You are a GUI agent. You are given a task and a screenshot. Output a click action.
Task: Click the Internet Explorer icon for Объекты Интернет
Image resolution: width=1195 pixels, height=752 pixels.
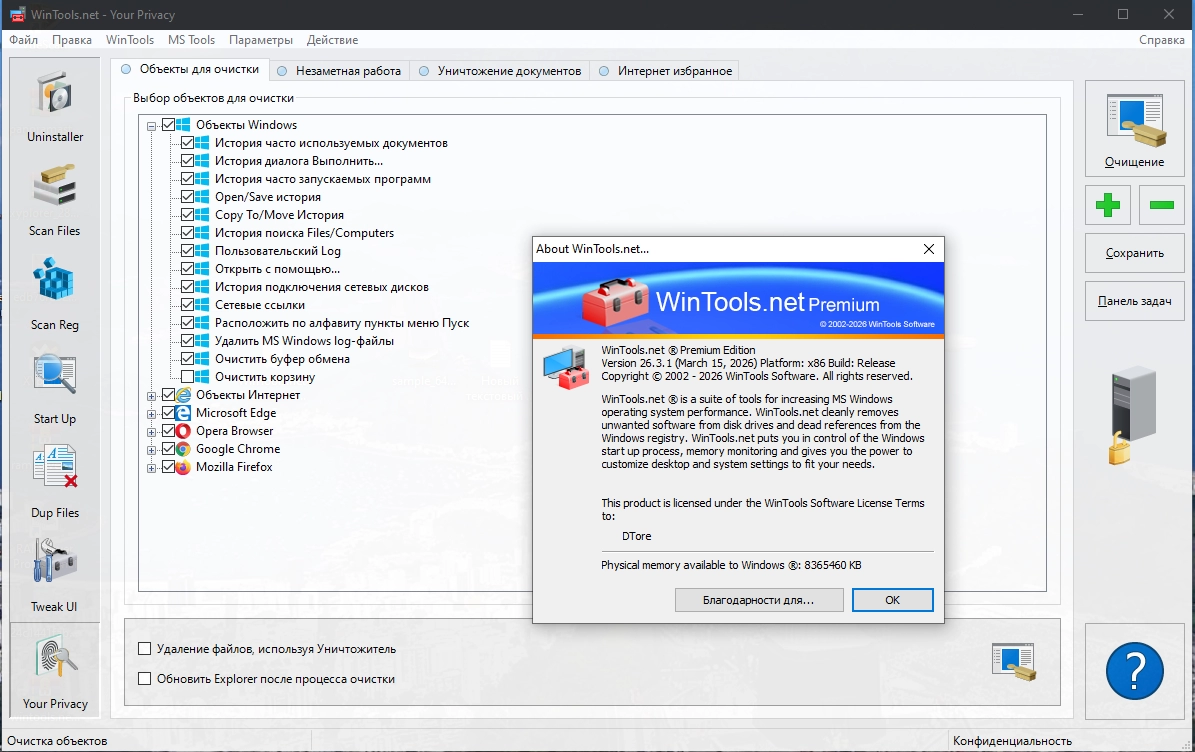(x=183, y=395)
